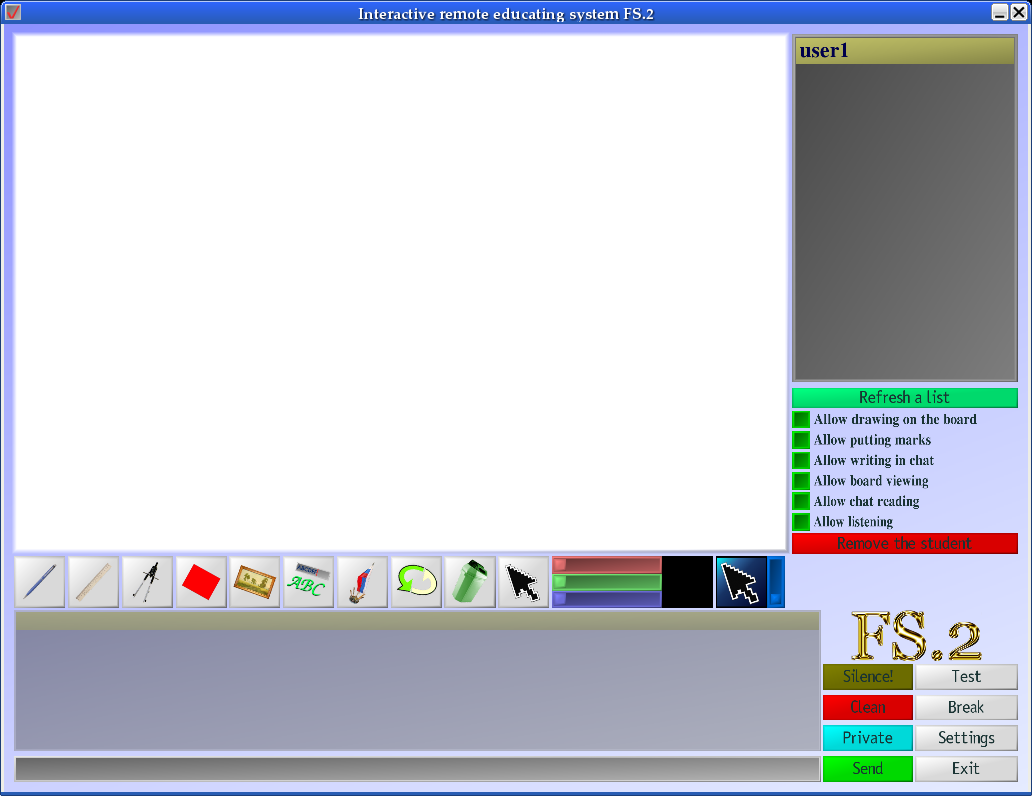Screen dimensions: 1032x796
Task: Select the green ABC text tool
Action: (309, 582)
